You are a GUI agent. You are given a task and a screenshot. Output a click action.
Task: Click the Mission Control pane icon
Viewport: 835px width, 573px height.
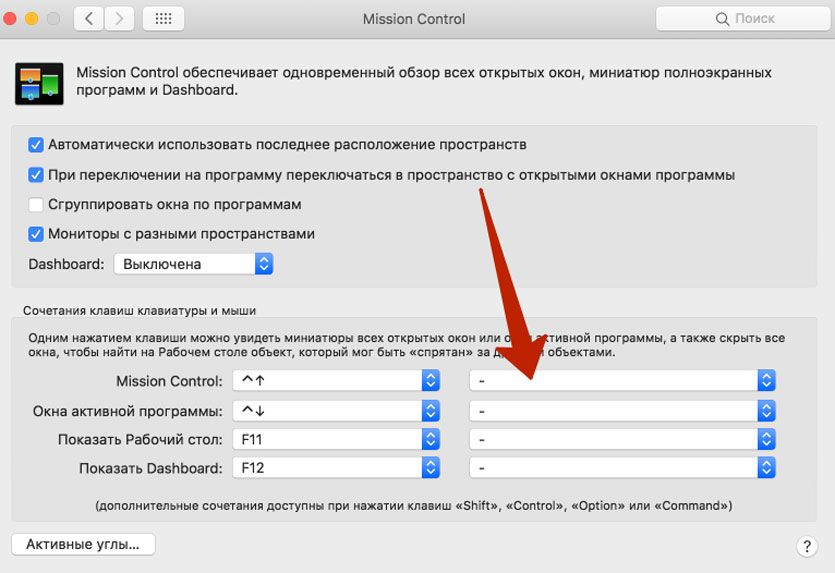click(x=39, y=84)
